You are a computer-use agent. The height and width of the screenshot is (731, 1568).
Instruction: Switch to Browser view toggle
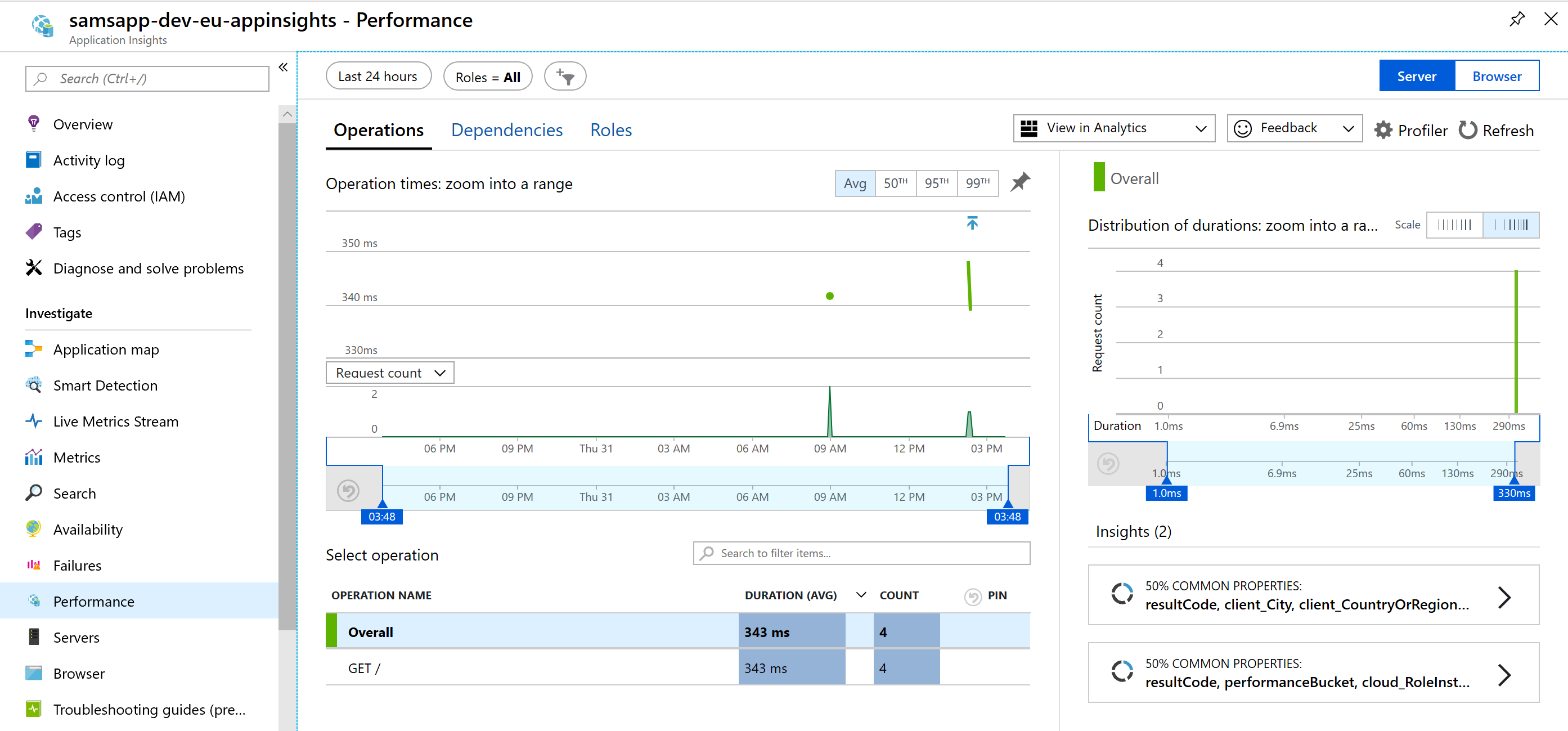click(1496, 76)
